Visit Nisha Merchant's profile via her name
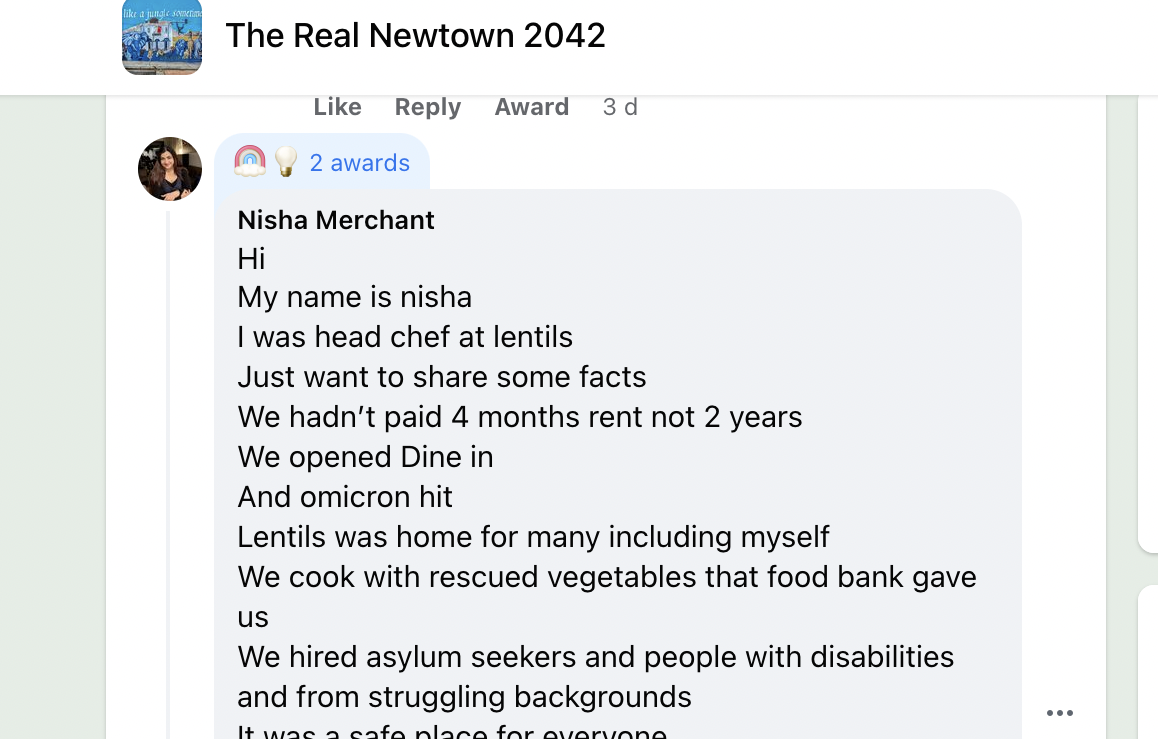This screenshot has height=739, width=1158. pyautogui.click(x=336, y=220)
